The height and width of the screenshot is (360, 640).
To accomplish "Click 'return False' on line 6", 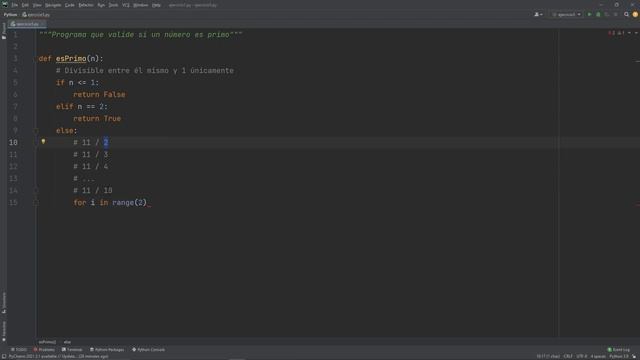I will pos(99,95).
